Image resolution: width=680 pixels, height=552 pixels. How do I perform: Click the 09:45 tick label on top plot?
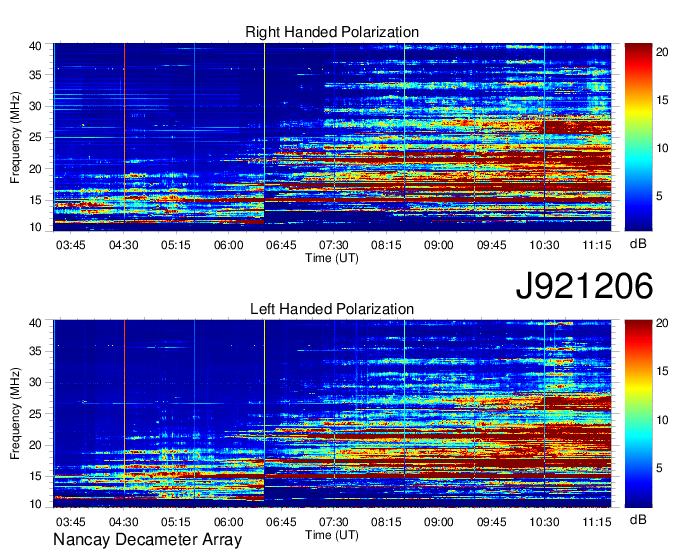tap(492, 245)
